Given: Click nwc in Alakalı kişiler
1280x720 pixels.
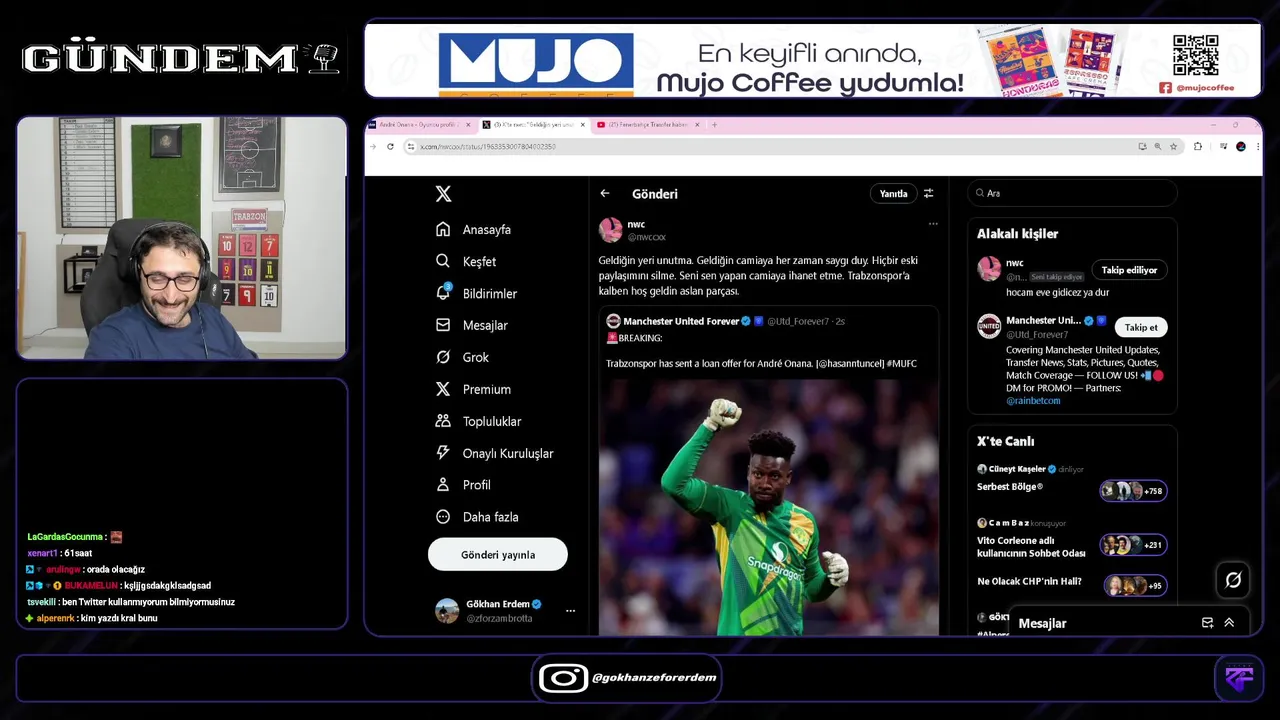Looking at the screenshot, I should (x=1014, y=263).
